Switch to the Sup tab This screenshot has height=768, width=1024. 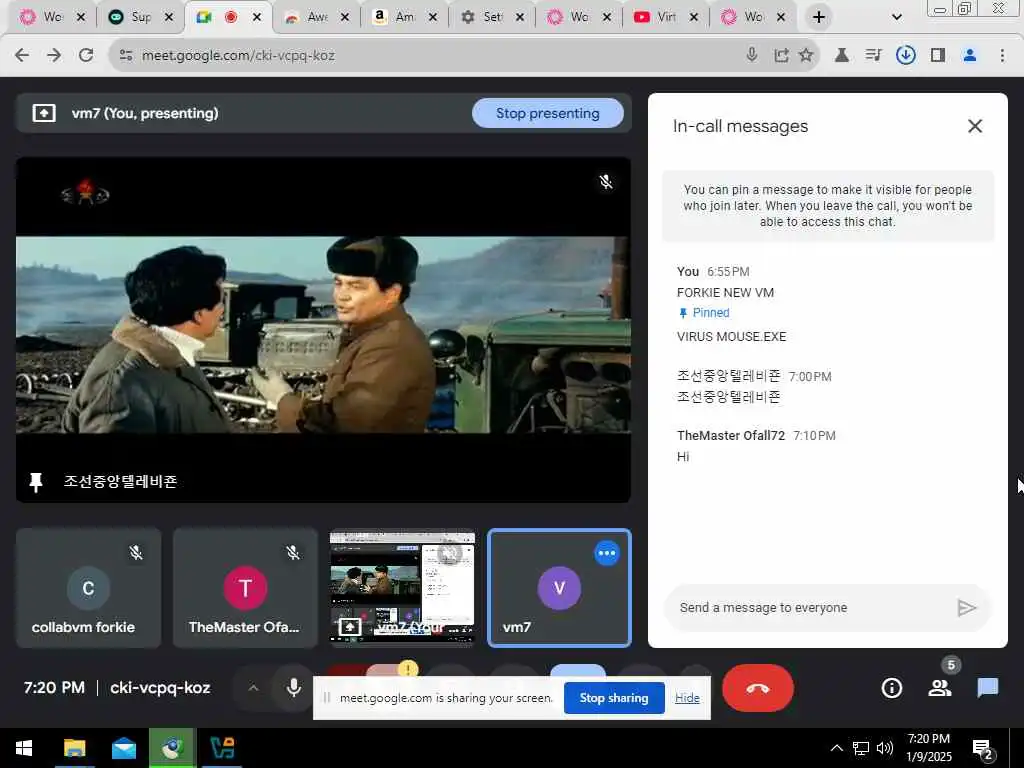[133, 18]
